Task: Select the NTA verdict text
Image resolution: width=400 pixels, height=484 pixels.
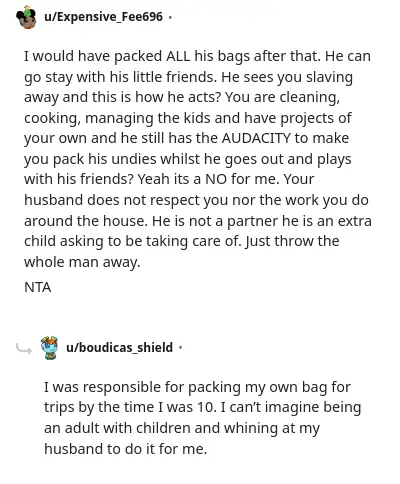Action: click(38, 287)
